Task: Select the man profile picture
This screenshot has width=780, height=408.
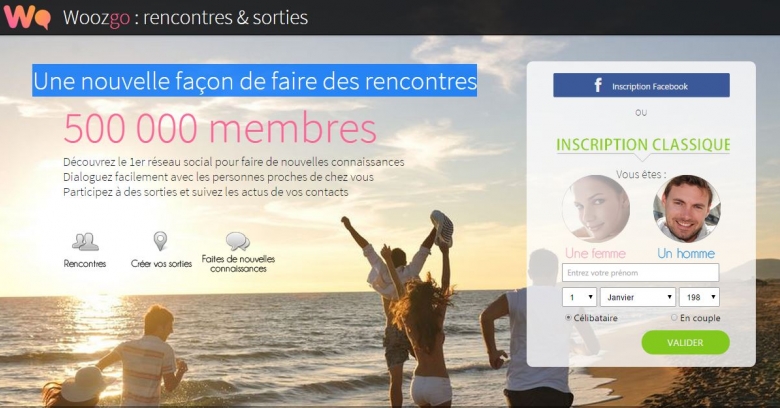Action: pos(687,208)
